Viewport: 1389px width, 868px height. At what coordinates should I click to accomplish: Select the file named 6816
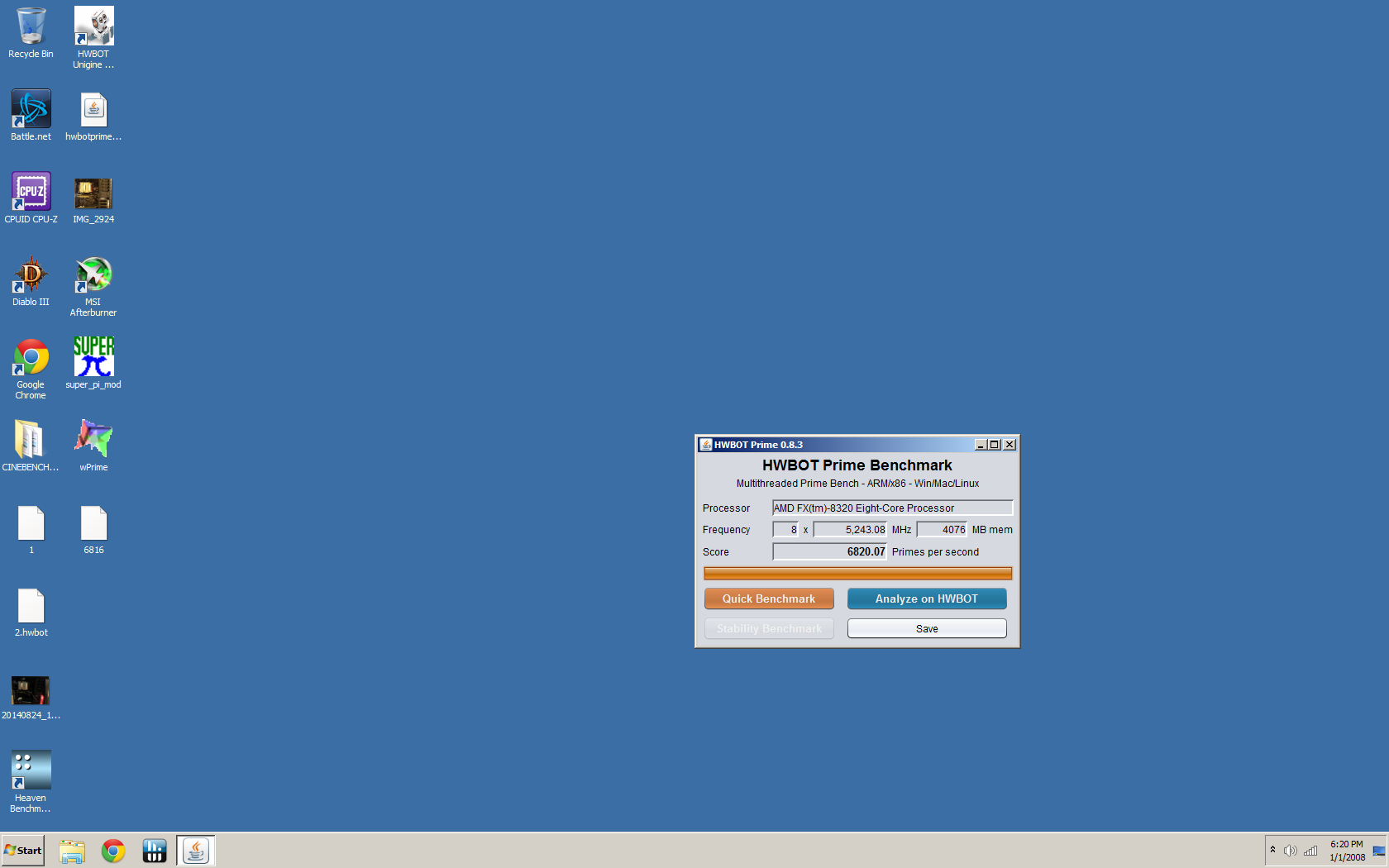coord(93,529)
